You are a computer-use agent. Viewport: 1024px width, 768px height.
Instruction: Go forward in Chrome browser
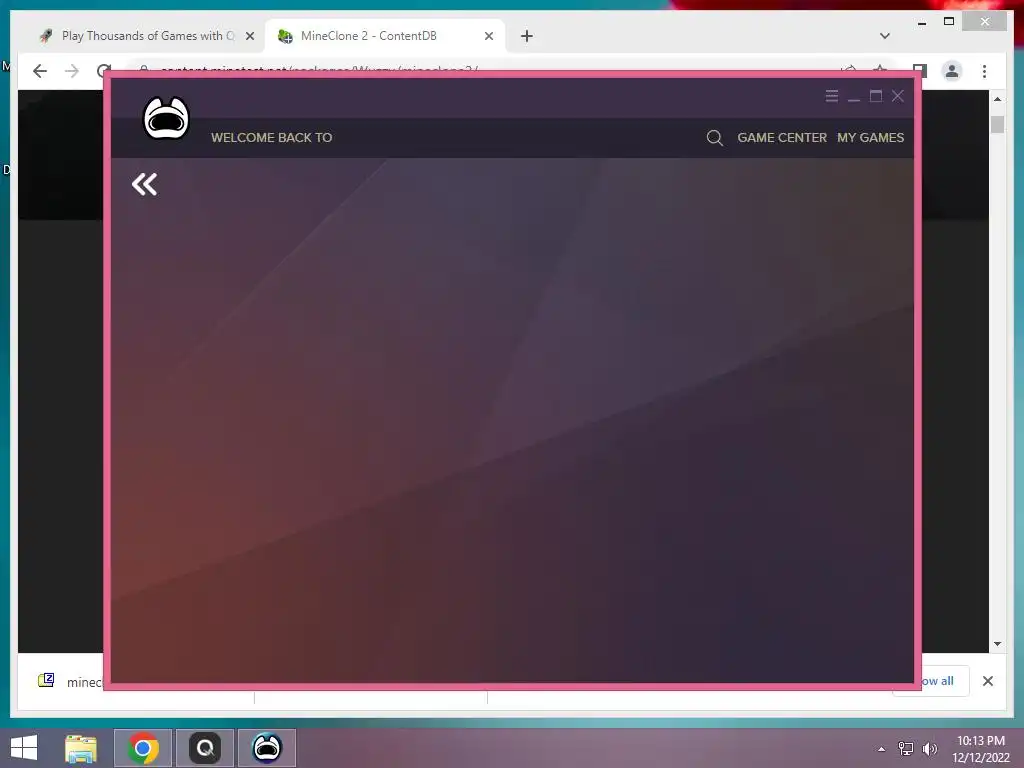click(x=72, y=71)
